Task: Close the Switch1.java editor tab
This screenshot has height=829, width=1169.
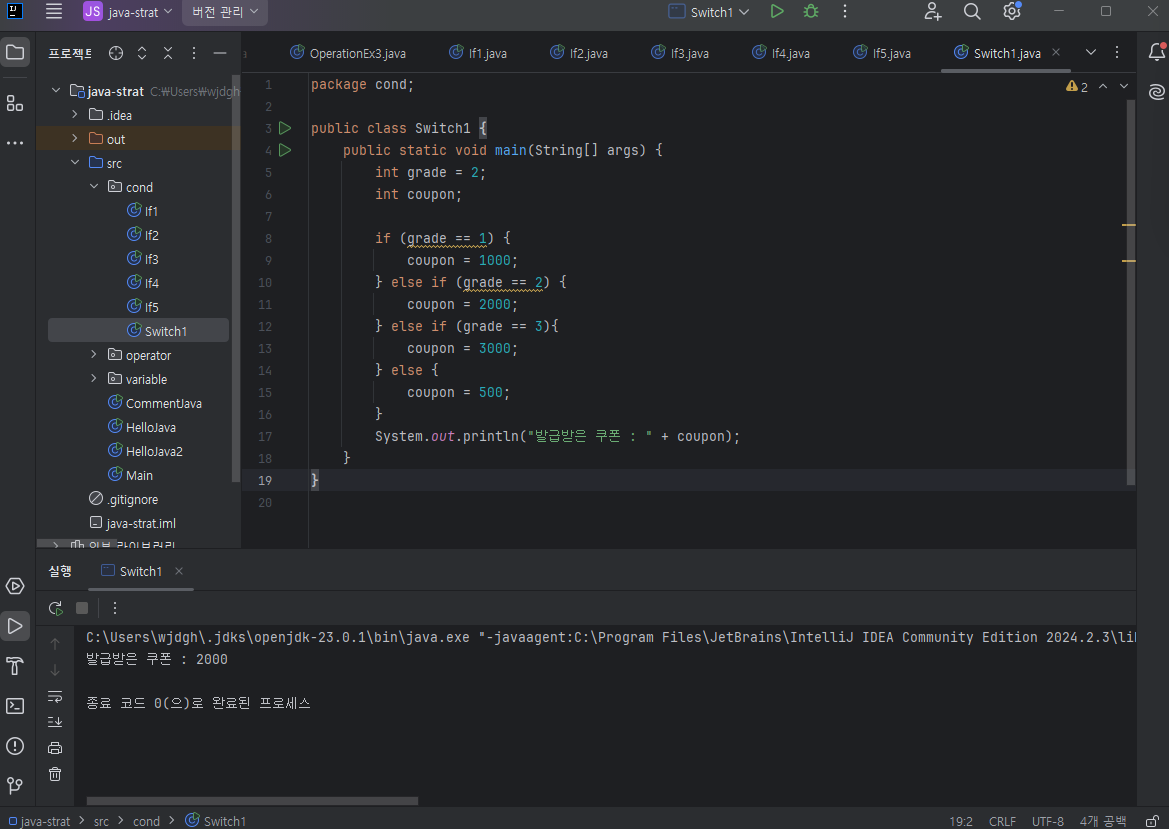Action: 1056,52
